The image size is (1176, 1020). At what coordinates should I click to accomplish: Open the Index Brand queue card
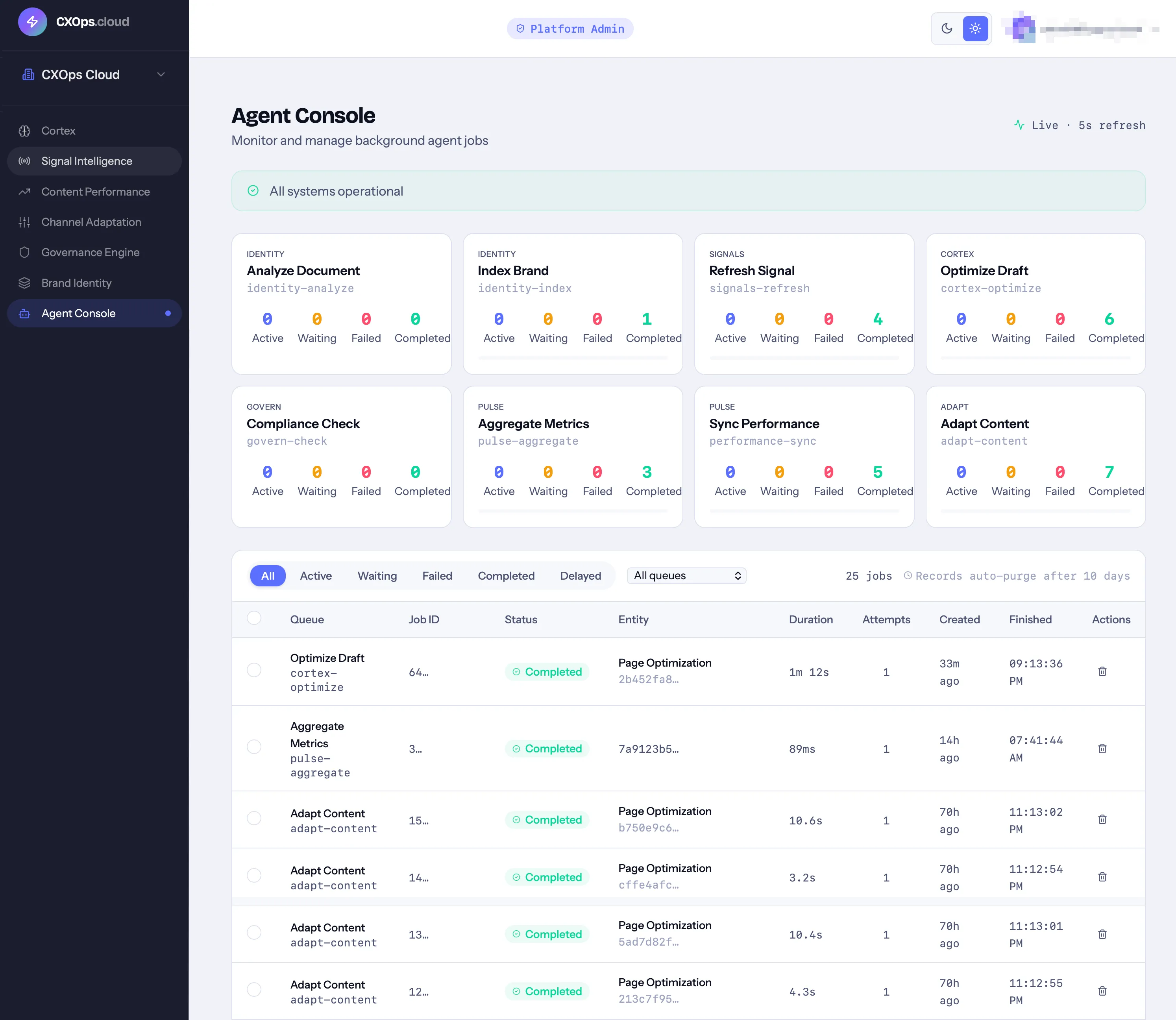573,303
